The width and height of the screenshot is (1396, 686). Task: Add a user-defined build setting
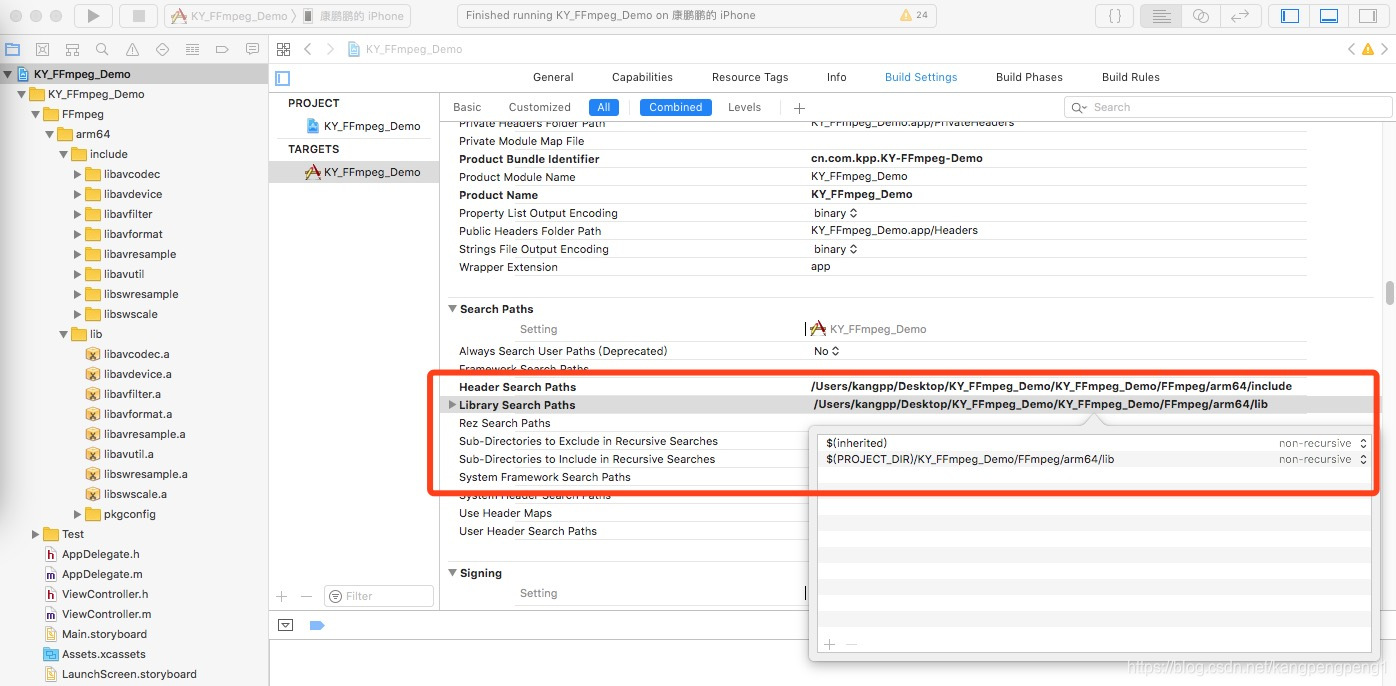coord(799,108)
